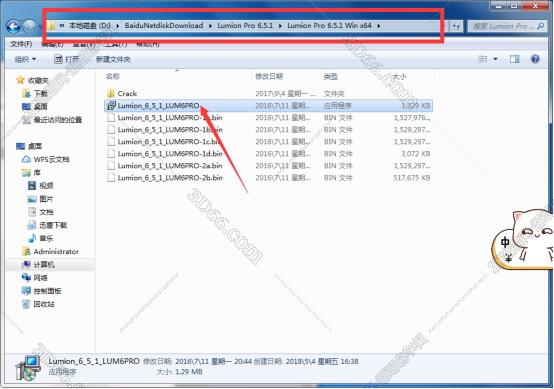The image size is (554, 389).
Task: Click the search magnifier icon
Action: click(x=541, y=26)
